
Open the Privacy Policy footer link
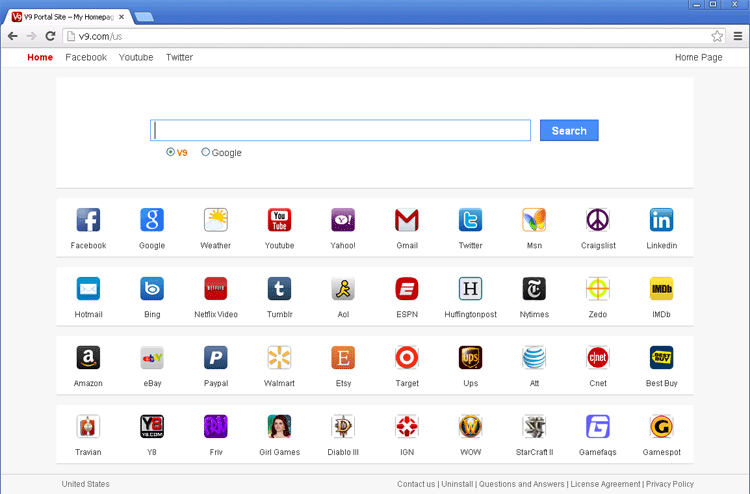669,484
